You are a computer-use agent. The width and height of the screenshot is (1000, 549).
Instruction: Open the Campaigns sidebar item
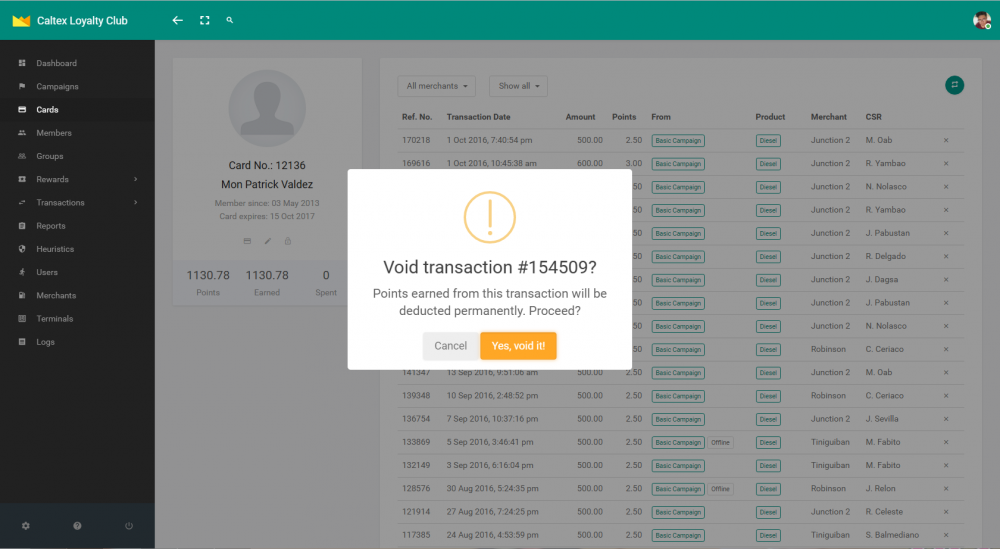click(57, 87)
